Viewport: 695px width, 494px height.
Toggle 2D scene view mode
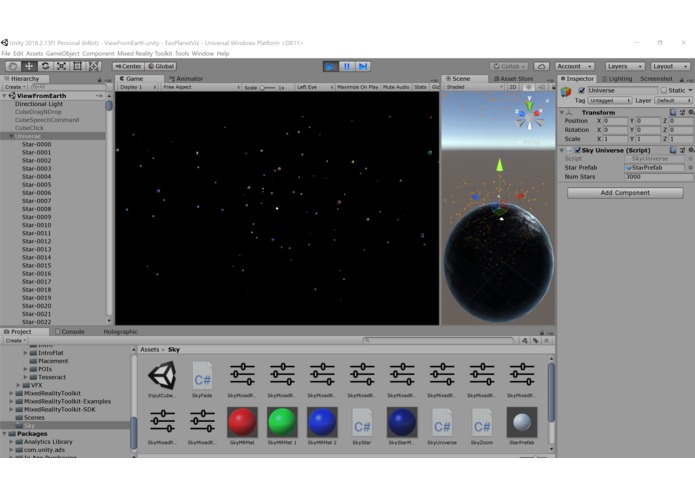pyautogui.click(x=513, y=87)
